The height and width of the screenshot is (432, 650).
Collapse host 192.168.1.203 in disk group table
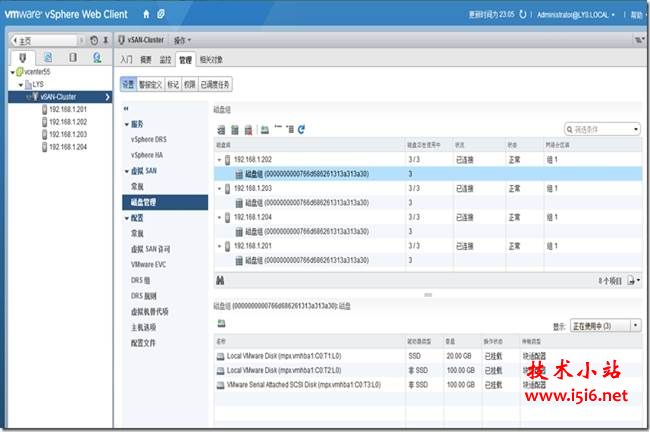219,189
